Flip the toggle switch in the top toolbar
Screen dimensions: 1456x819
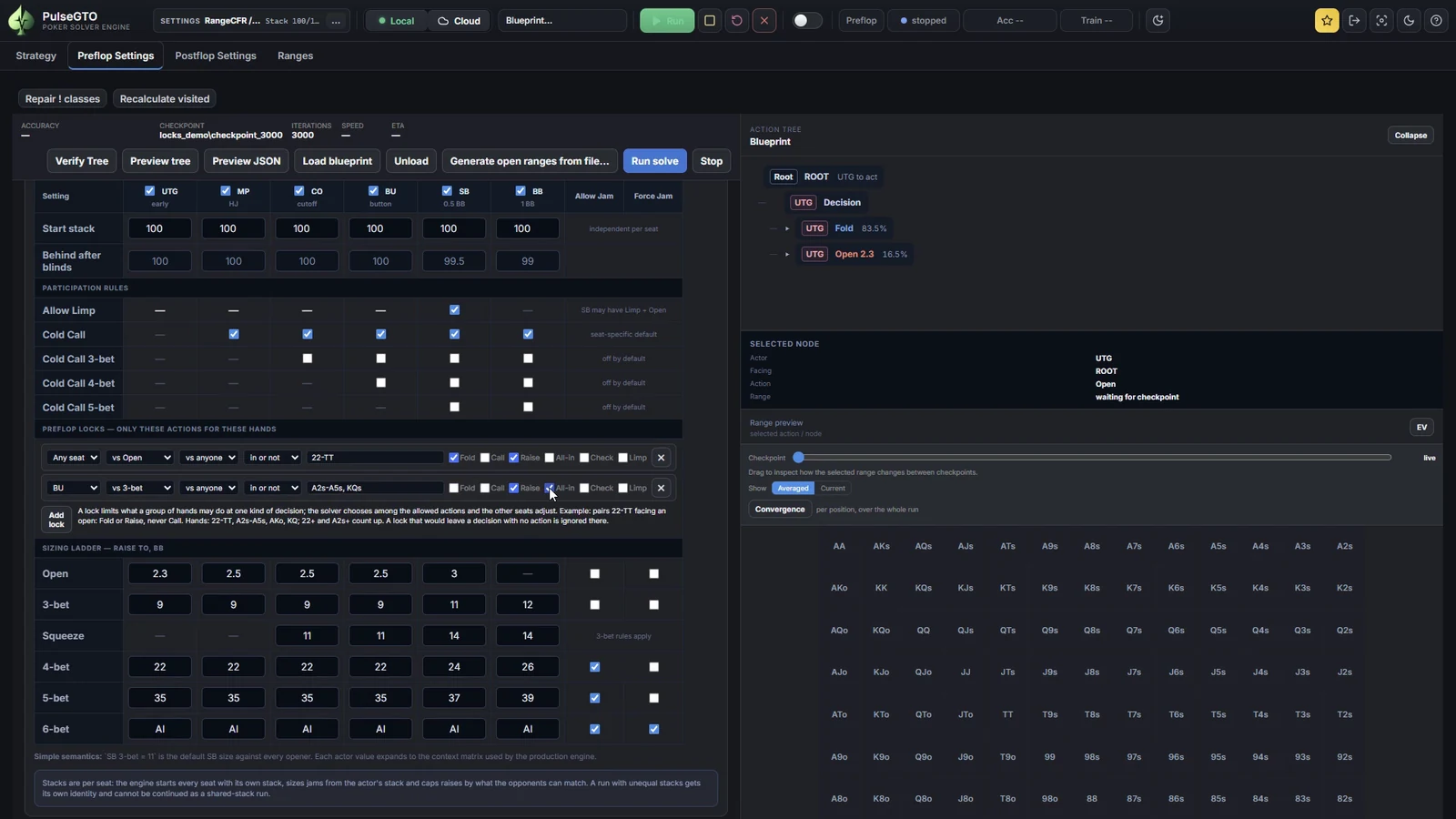pyautogui.click(x=807, y=20)
